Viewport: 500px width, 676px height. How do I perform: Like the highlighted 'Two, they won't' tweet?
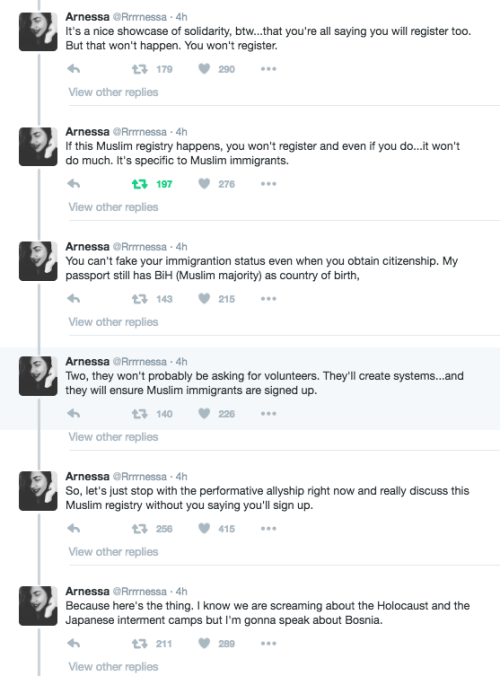(x=204, y=414)
